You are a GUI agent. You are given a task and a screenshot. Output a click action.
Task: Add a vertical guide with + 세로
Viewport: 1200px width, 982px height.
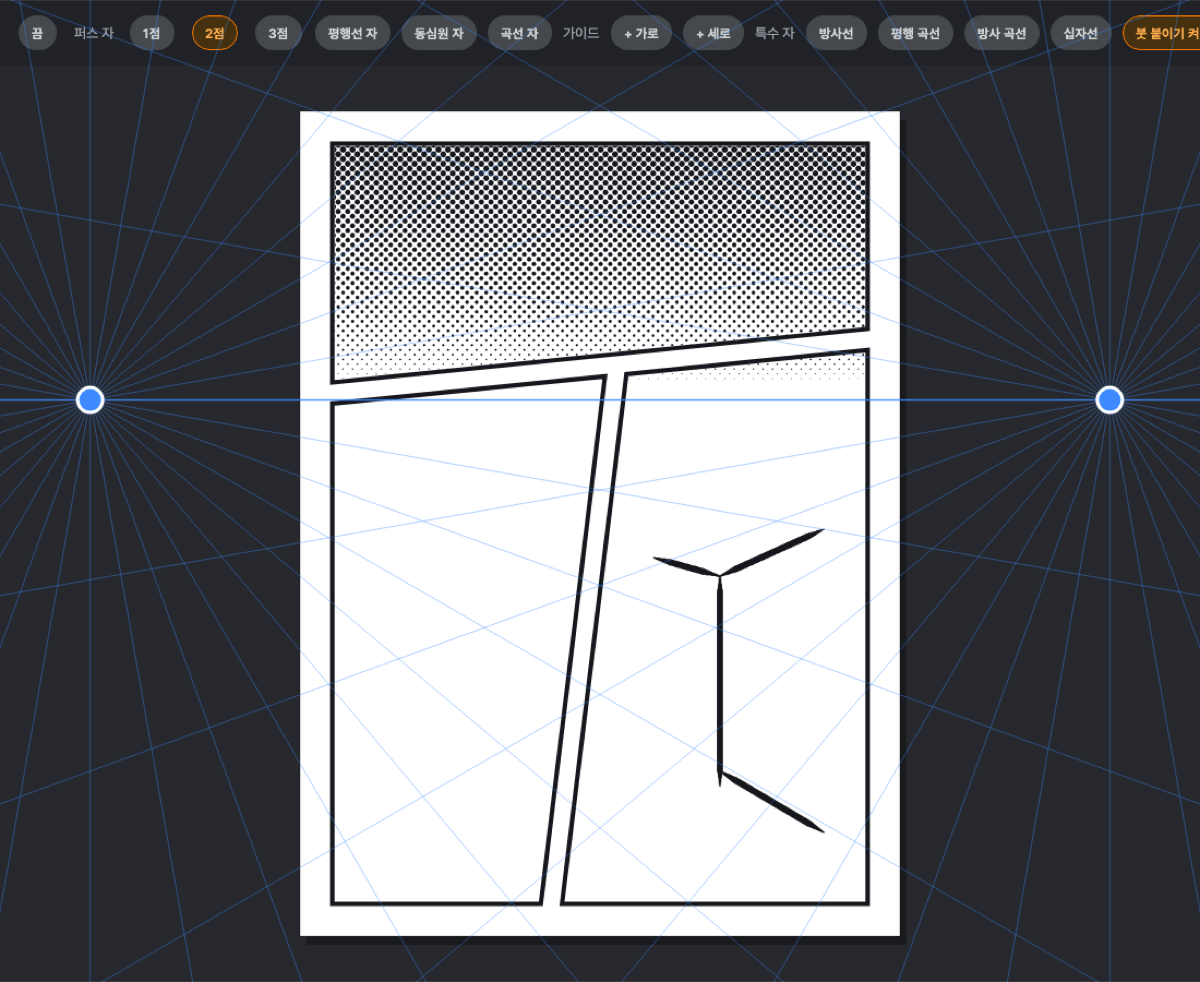click(714, 33)
